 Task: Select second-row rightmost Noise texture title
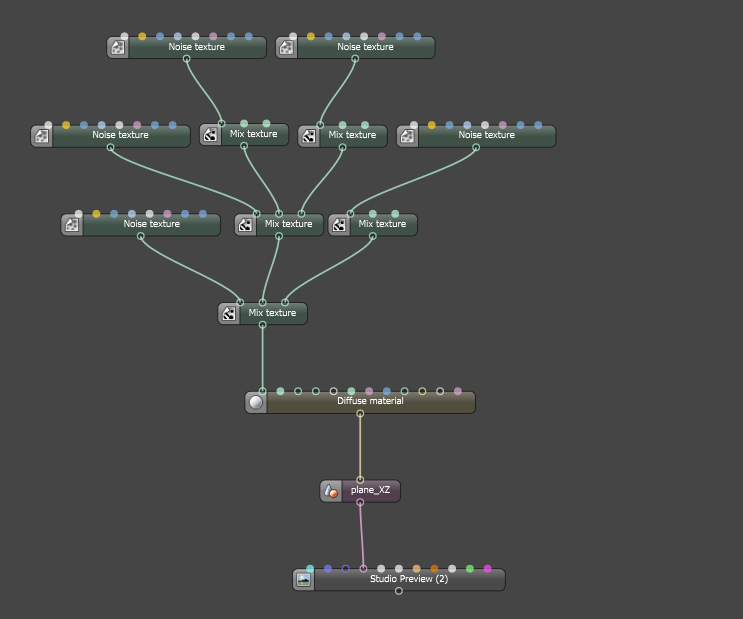tap(487, 135)
